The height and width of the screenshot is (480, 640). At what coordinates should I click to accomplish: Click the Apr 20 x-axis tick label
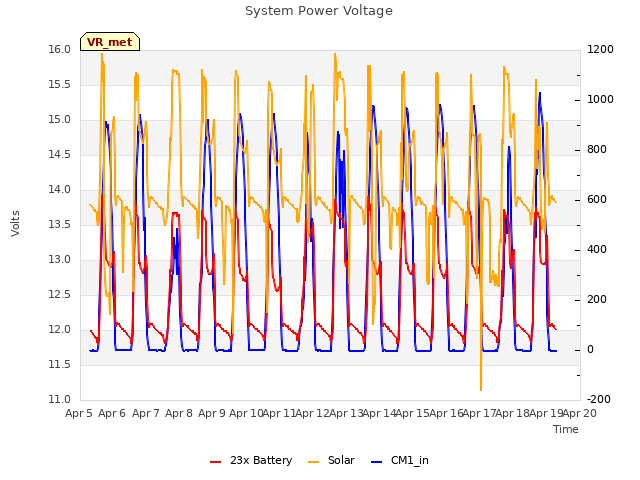coord(580,413)
